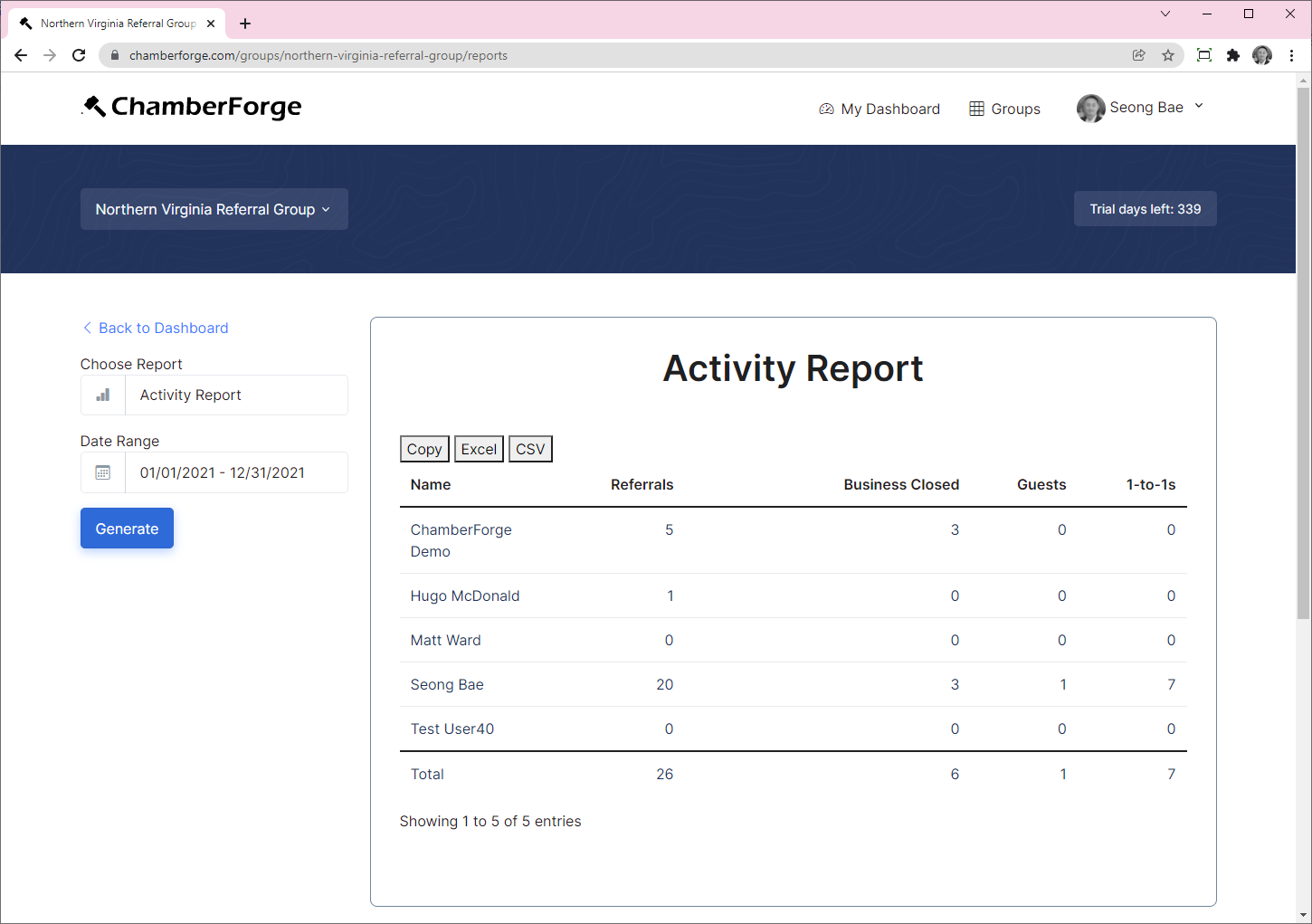
Task: Click the share icon in the address bar
Action: click(x=1138, y=55)
